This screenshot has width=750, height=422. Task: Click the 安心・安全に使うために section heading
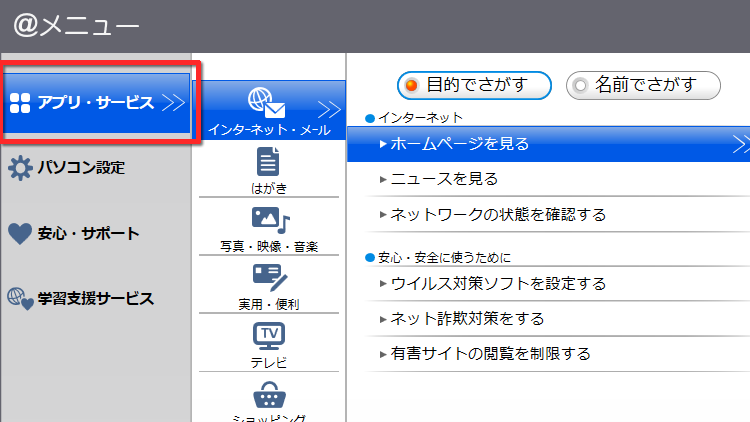[x=444, y=258]
